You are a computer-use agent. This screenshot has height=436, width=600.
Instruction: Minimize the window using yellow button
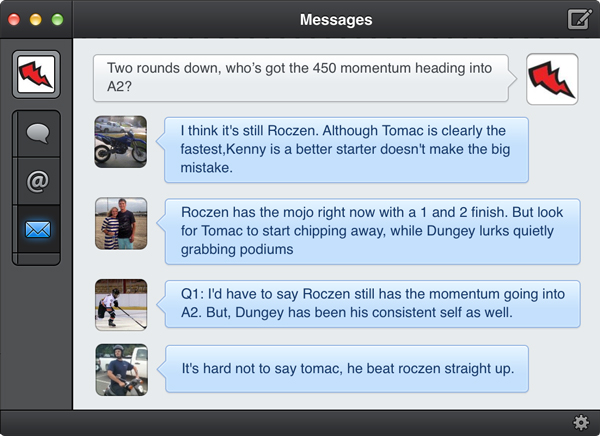click(35, 19)
